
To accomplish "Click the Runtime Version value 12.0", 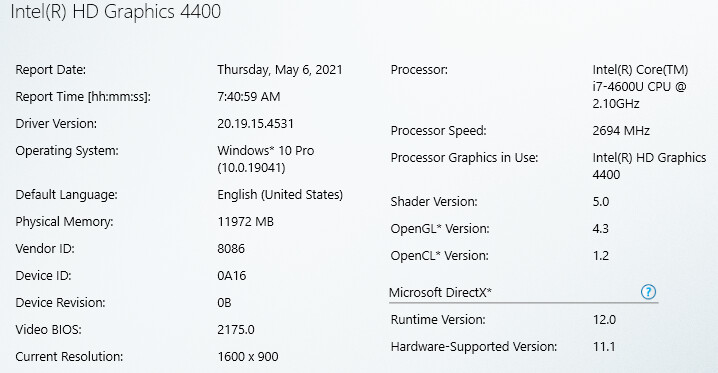I will coord(604,319).
